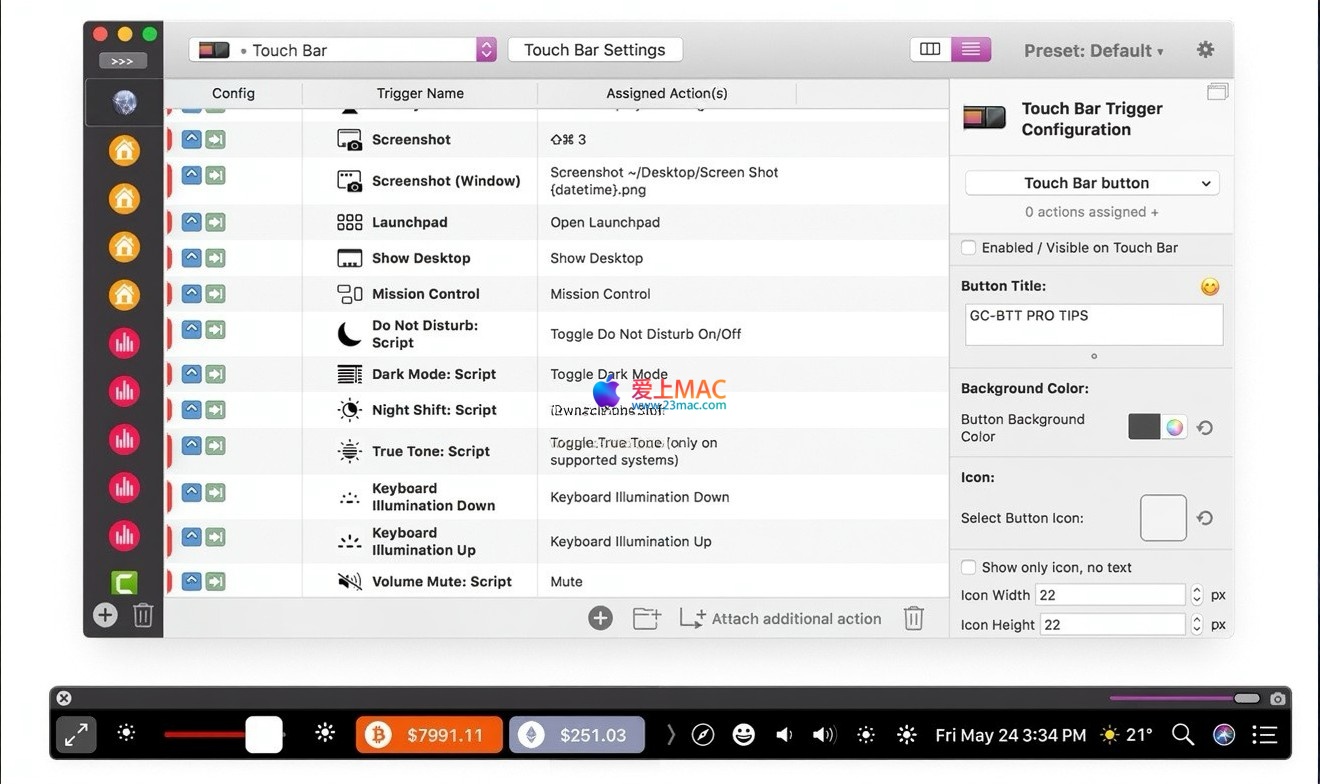
Task: Click the Touch Bar Settings button
Action: point(595,50)
